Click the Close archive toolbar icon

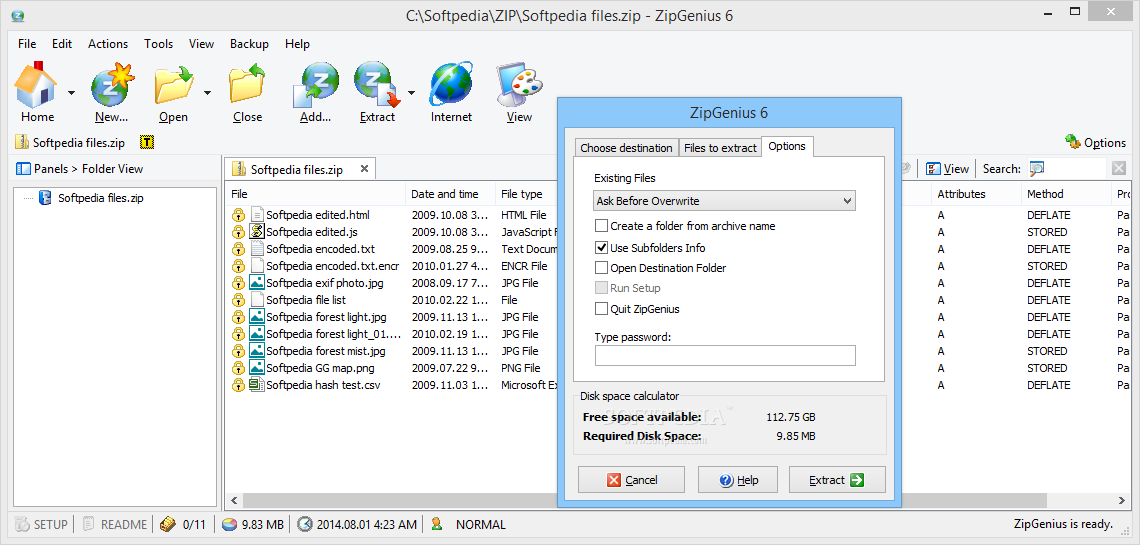click(x=247, y=85)
